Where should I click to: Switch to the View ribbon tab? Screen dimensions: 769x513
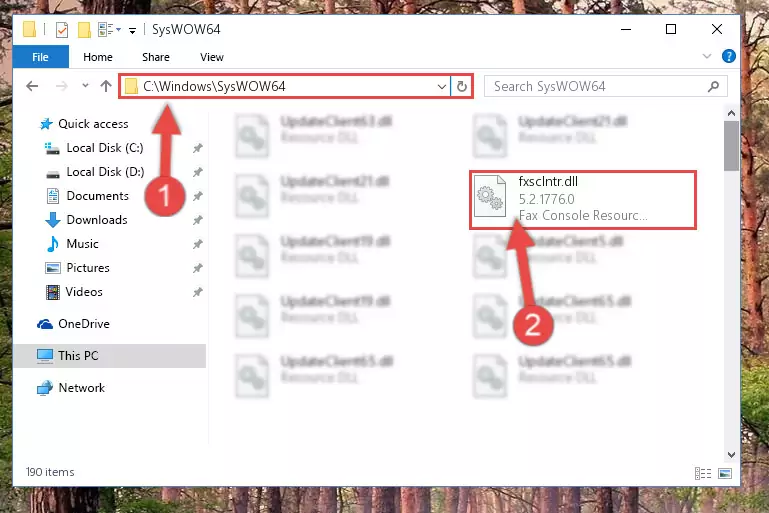click(212, 57)
